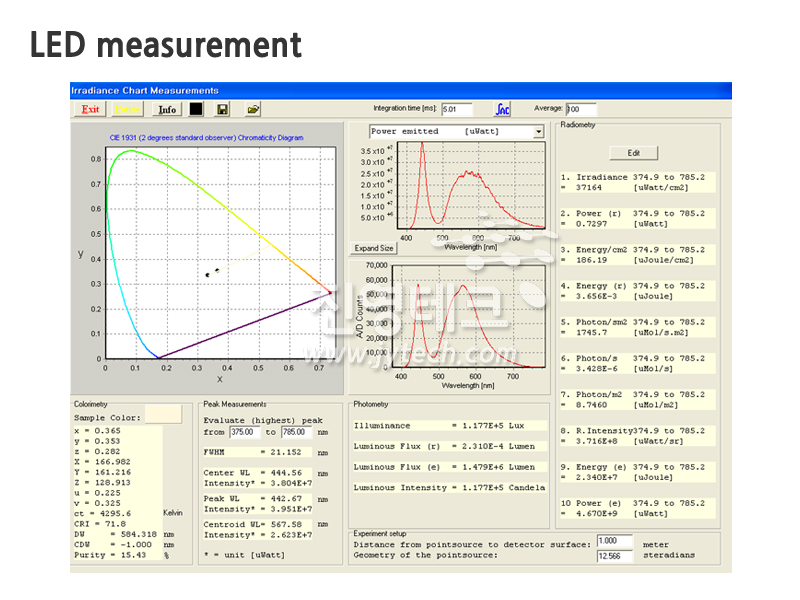Click the Power (e) value 4.670E+9
Screen dimensions: 800x600
click(x=596, y=514)
